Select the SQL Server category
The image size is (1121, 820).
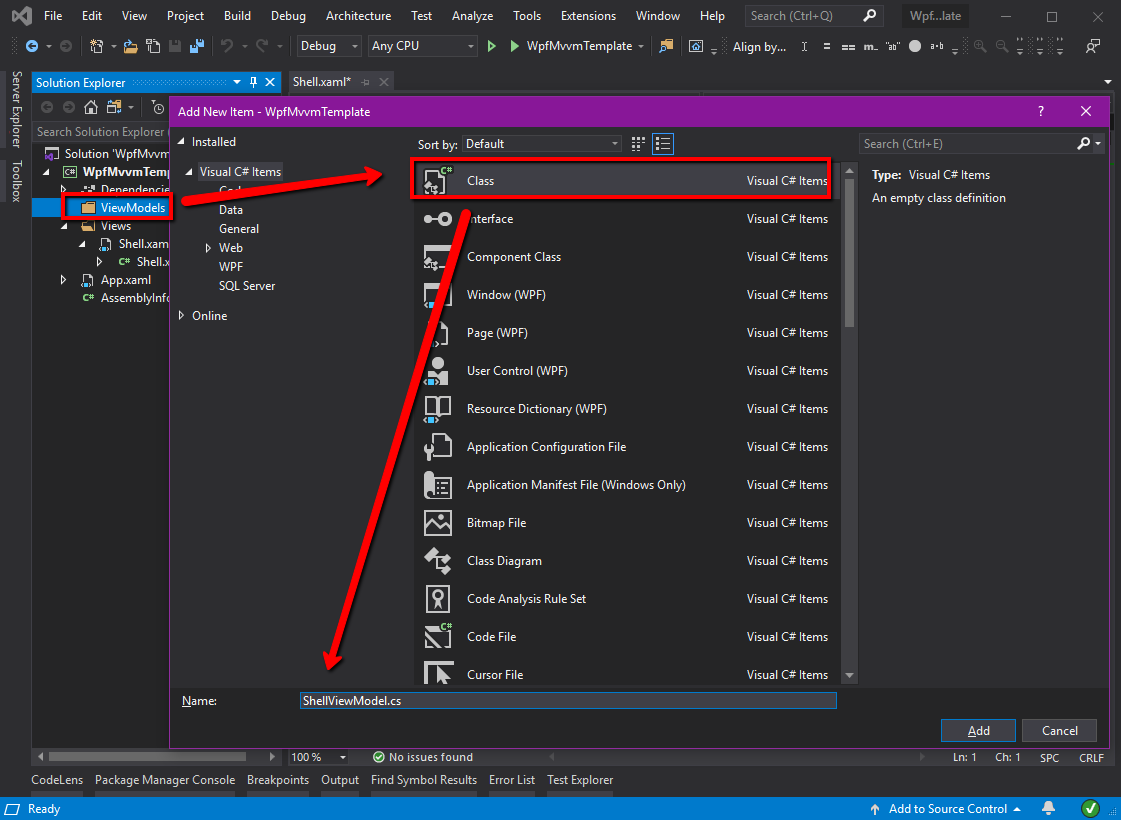[247, 285]
